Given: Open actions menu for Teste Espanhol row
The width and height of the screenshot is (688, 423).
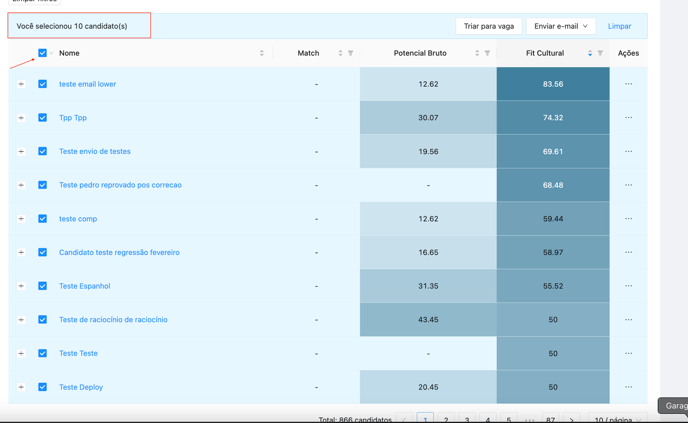Looking at the screenshot, I should pos(628,286).
